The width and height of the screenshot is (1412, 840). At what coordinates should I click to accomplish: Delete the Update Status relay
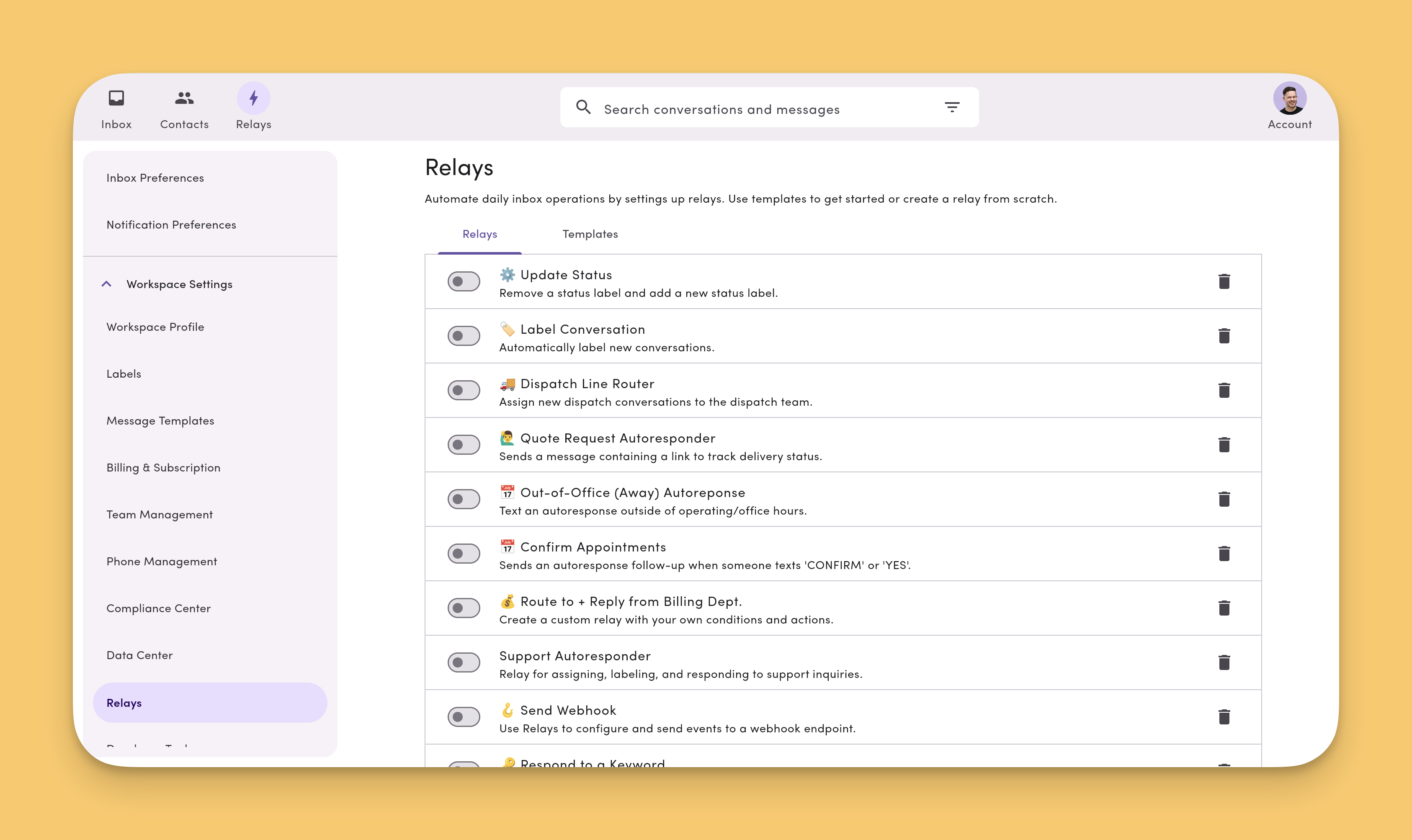click(x=1224, y=281)
